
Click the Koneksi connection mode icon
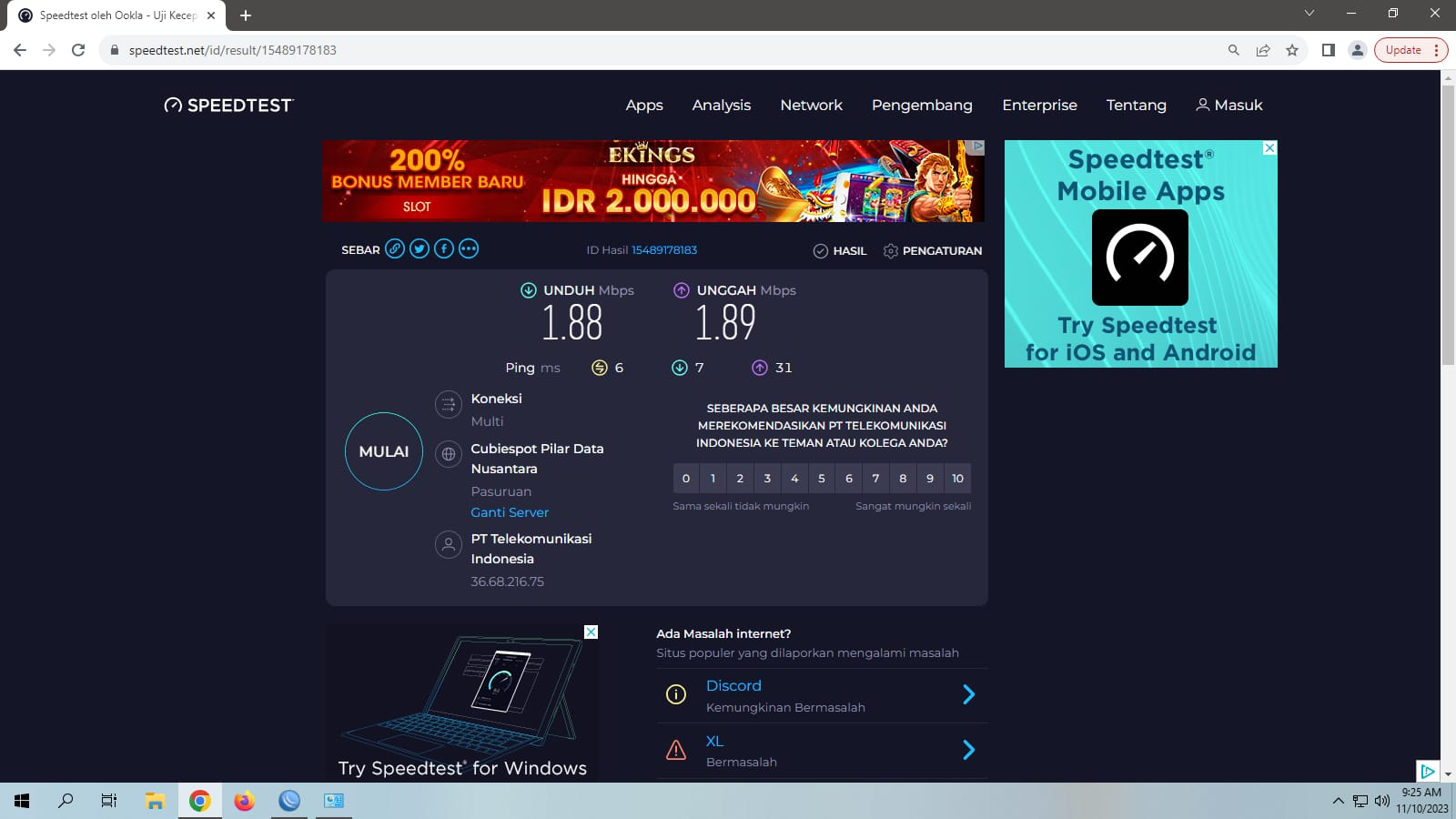point(448,405)
